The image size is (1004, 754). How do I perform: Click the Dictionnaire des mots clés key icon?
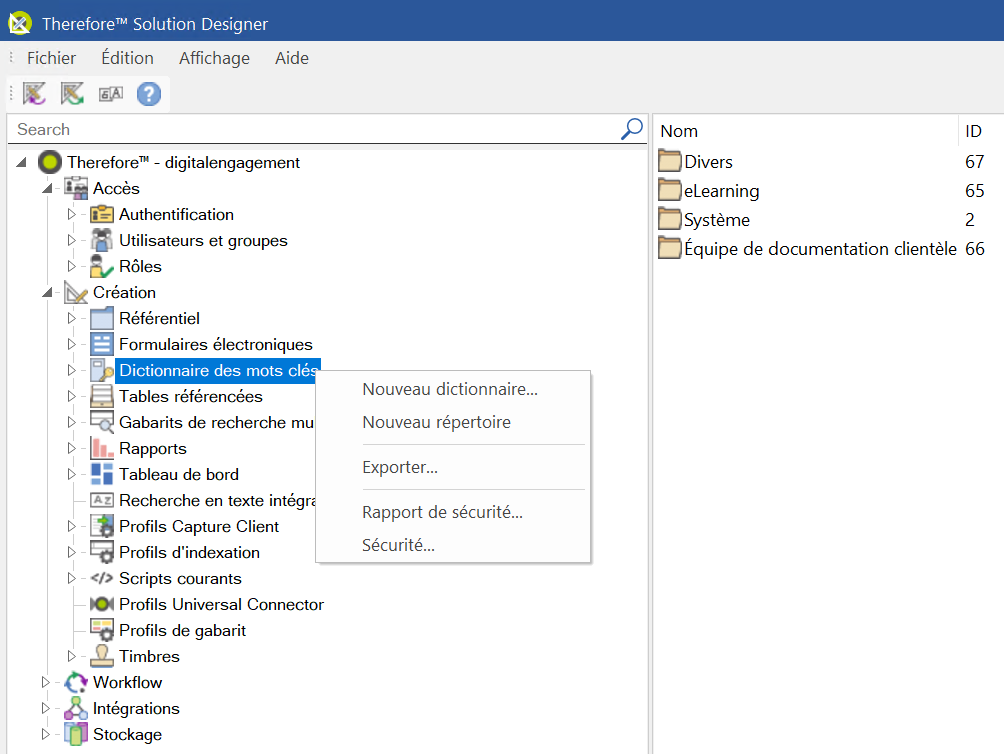click(x=102, y=371)
